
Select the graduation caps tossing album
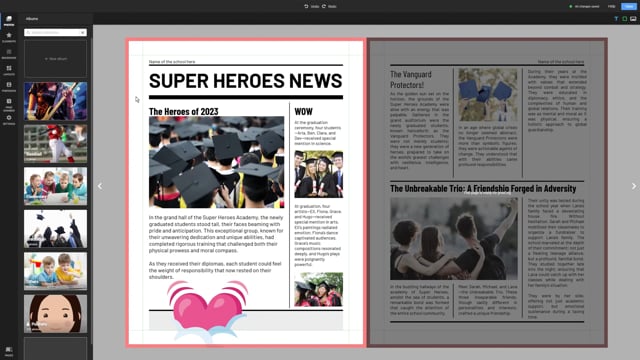(56, 229)
